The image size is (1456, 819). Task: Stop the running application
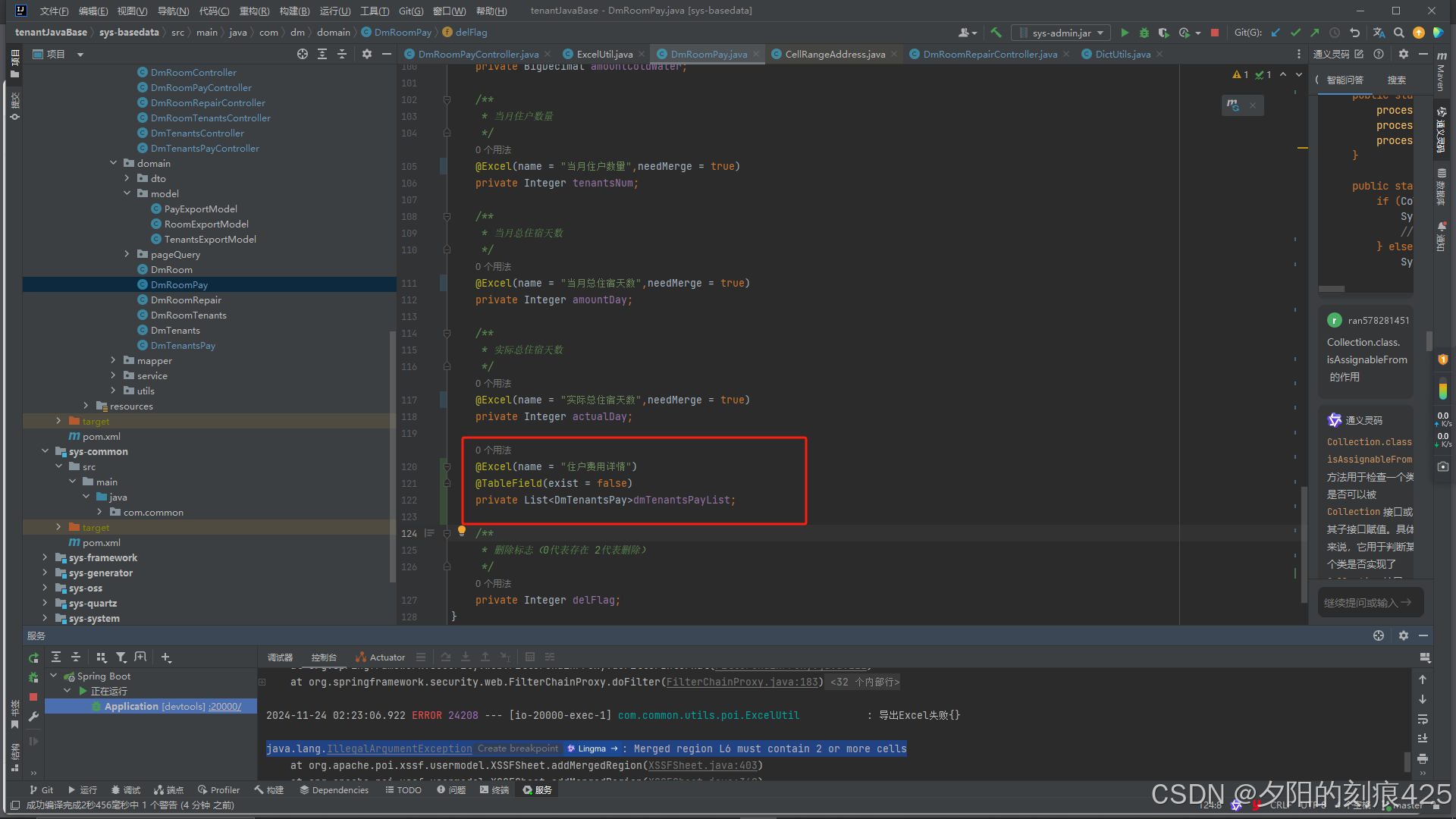pos(1215,33)
